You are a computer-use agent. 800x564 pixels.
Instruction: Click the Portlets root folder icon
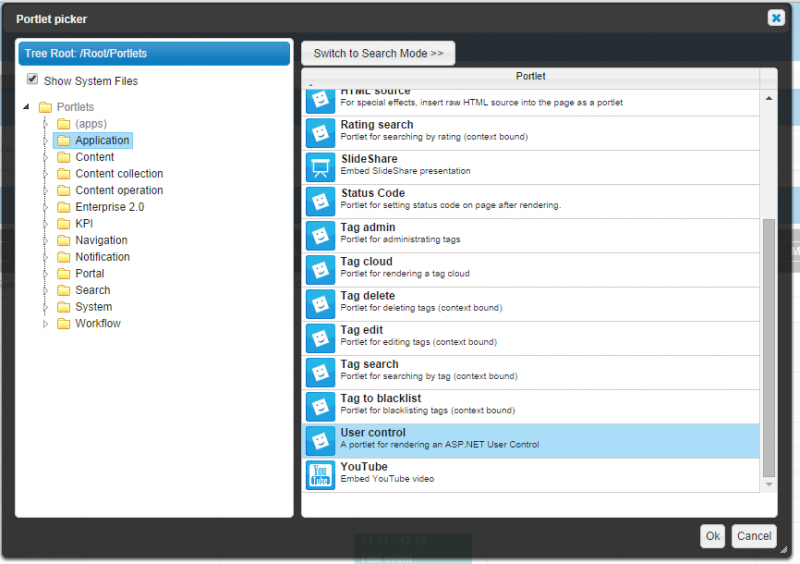[x=45, y=107]
